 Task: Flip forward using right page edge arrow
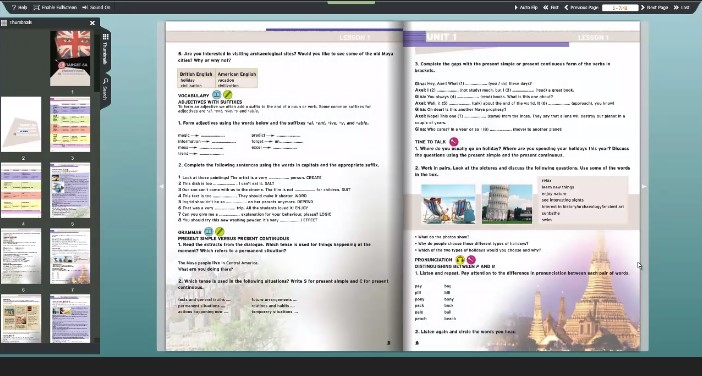644,186
